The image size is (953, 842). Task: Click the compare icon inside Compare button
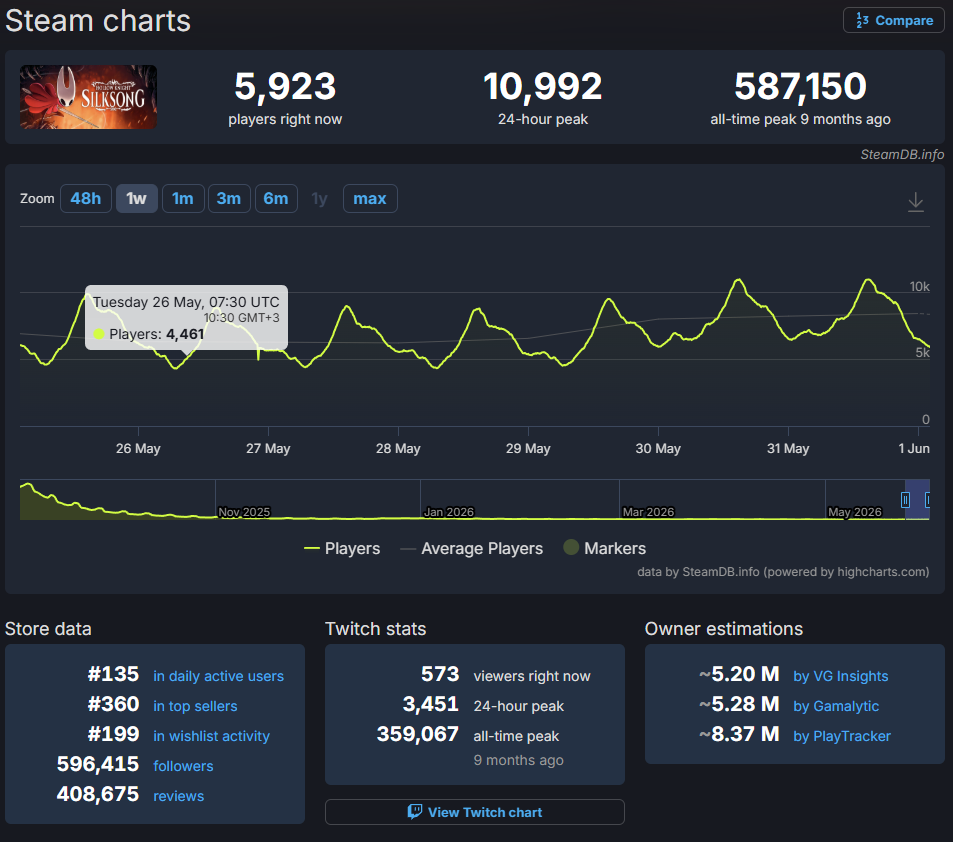pos(862,21)
